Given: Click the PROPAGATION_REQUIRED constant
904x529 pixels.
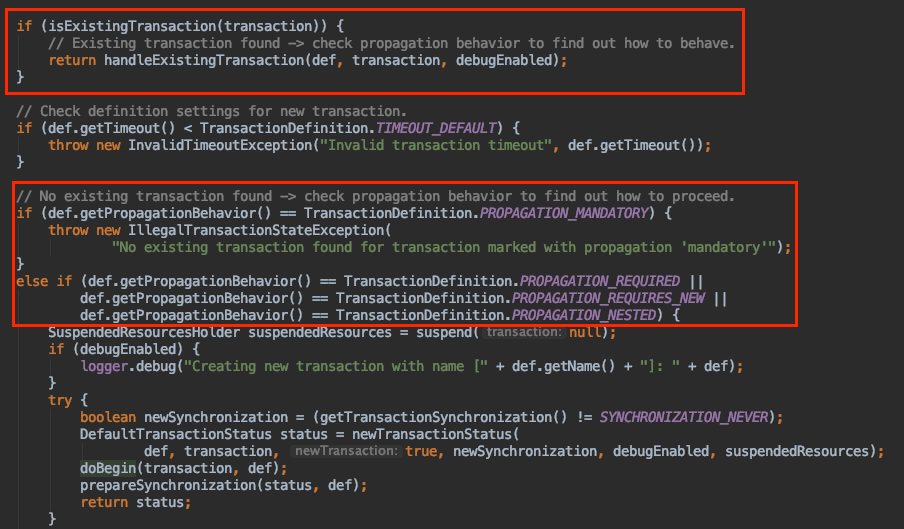Looking at the screenshot, I should pos(600,282).
